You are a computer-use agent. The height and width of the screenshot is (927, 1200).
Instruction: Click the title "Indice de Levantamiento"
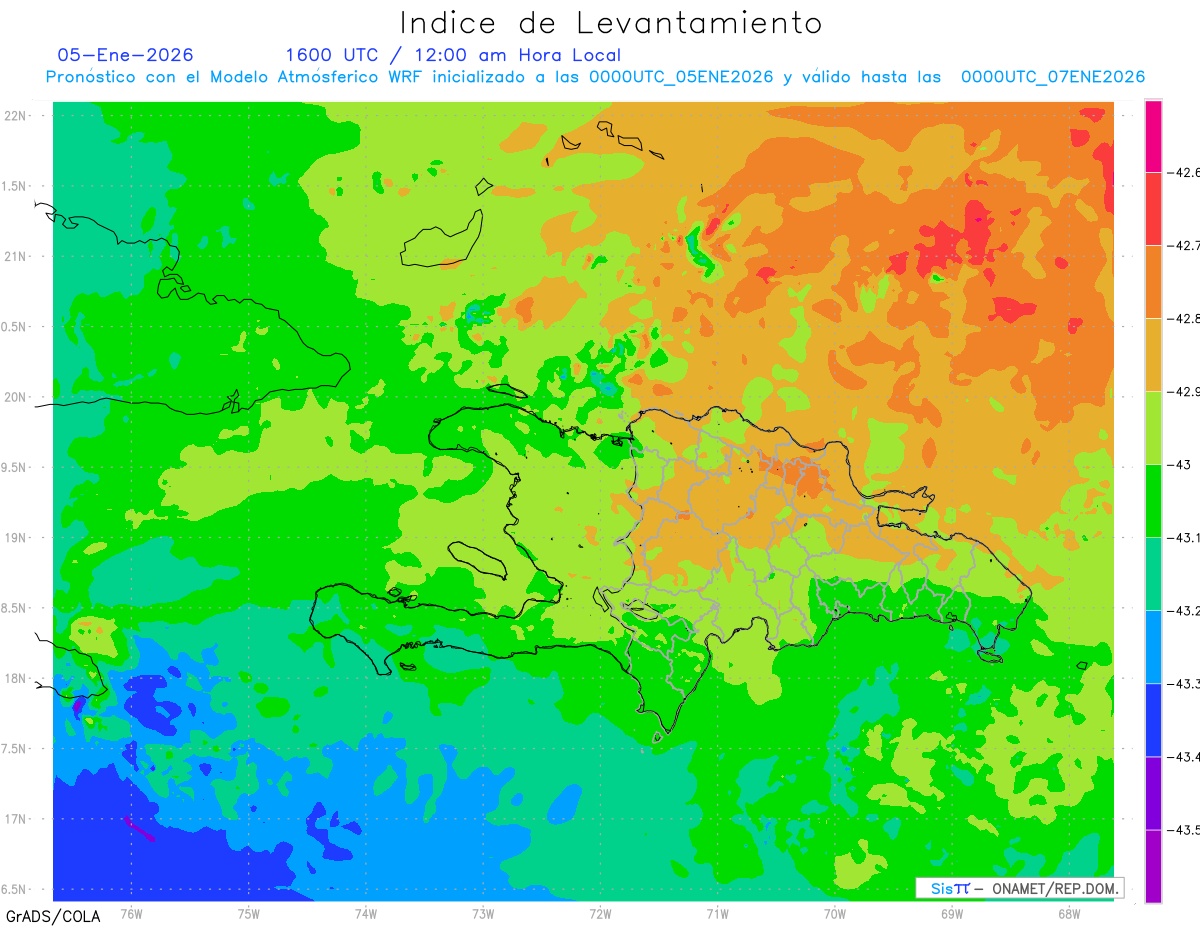pyautogui.click(x=611, y=22)
